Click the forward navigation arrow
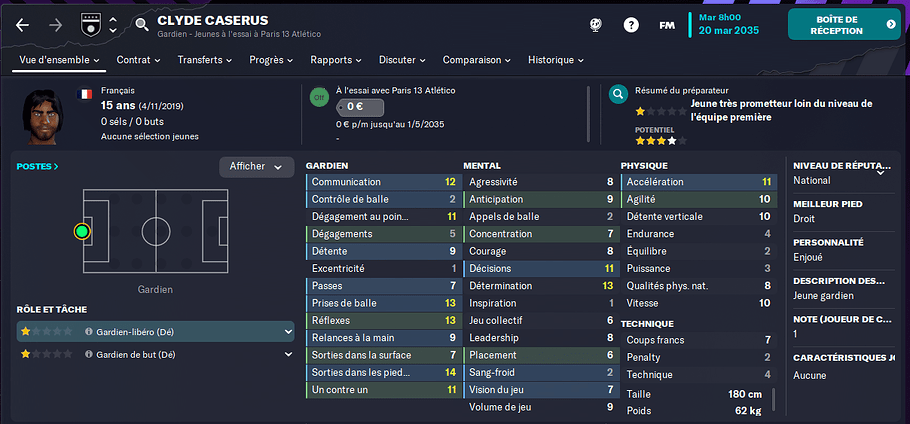Image resolution: width=910 pixels, height=424 pixels. click(x=56, y=25)
